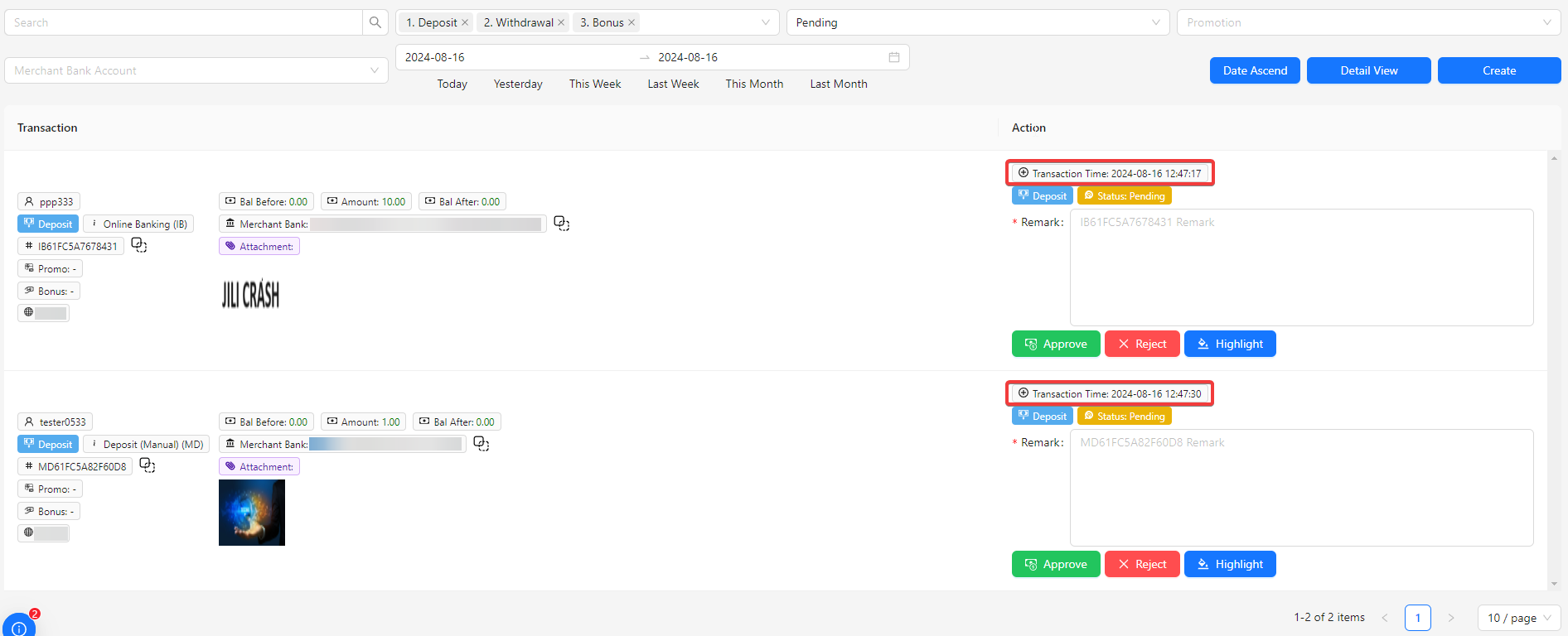Approve the ppp333 deposit

(x=1056, y=344)
